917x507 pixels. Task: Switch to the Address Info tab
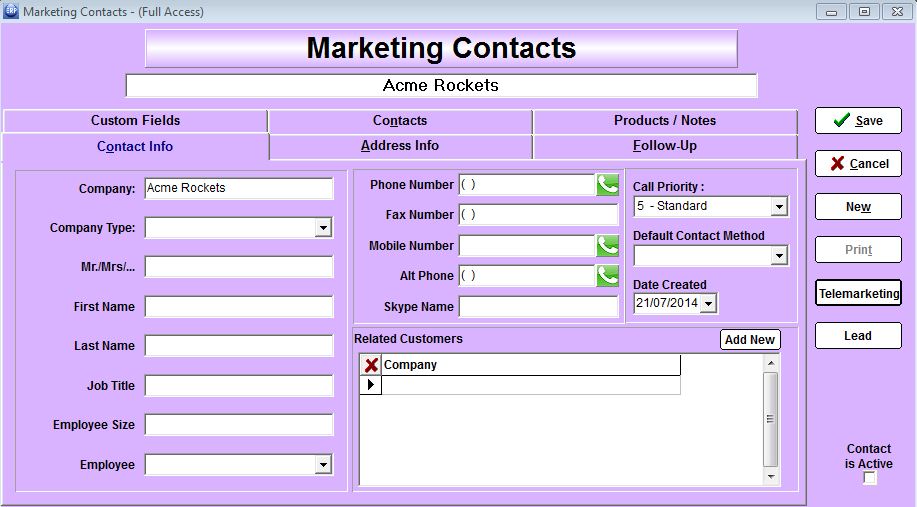(x=400, y=146)
